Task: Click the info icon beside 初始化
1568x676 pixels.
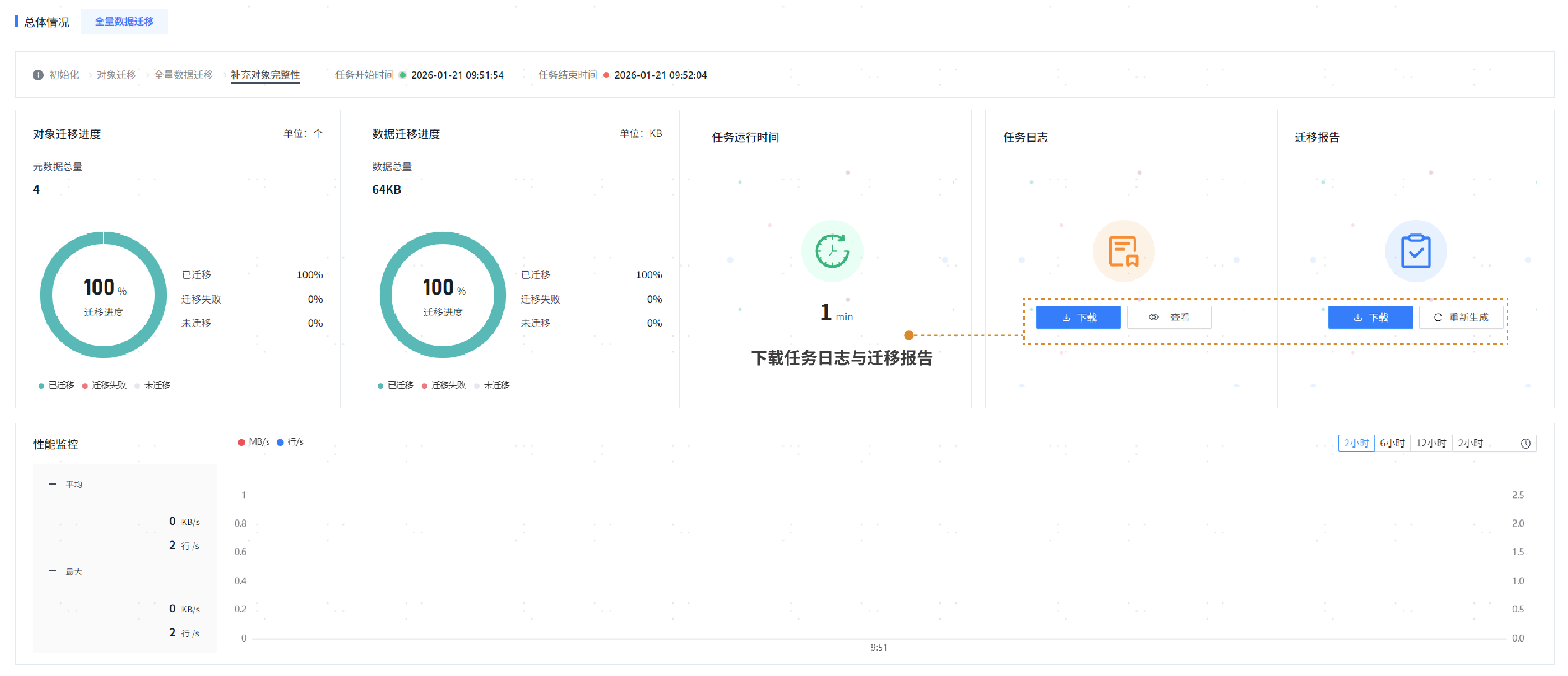Action: (x=38, y=75)
